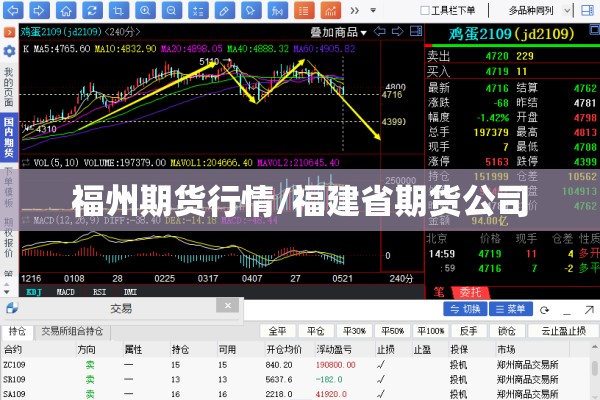Toggle the 止损 checkmark for SR109
Image resolution: width=600 pixels, height=400 pixels.
[381, 380]
